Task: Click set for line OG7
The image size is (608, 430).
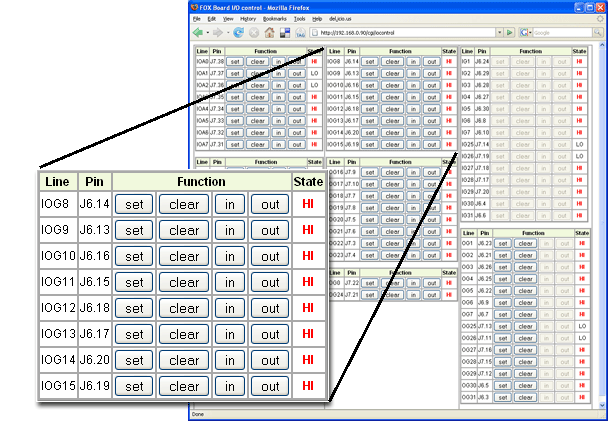Action: pyautogui.click(x=503, y=314)
